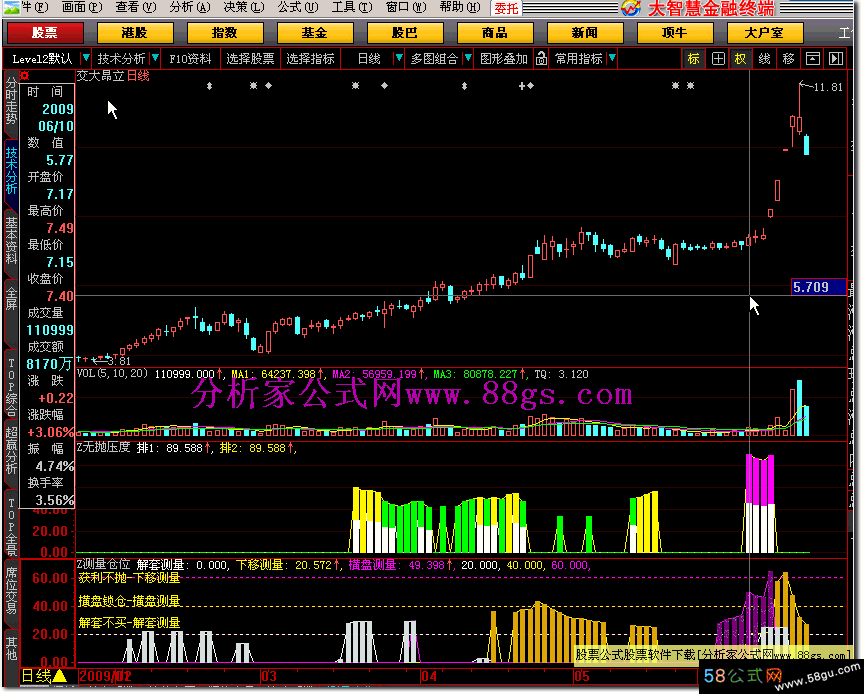Open the 窗口 menu
Image resolution: width=864 pixels, height=694 pixels.
click(x=406, y=7)
